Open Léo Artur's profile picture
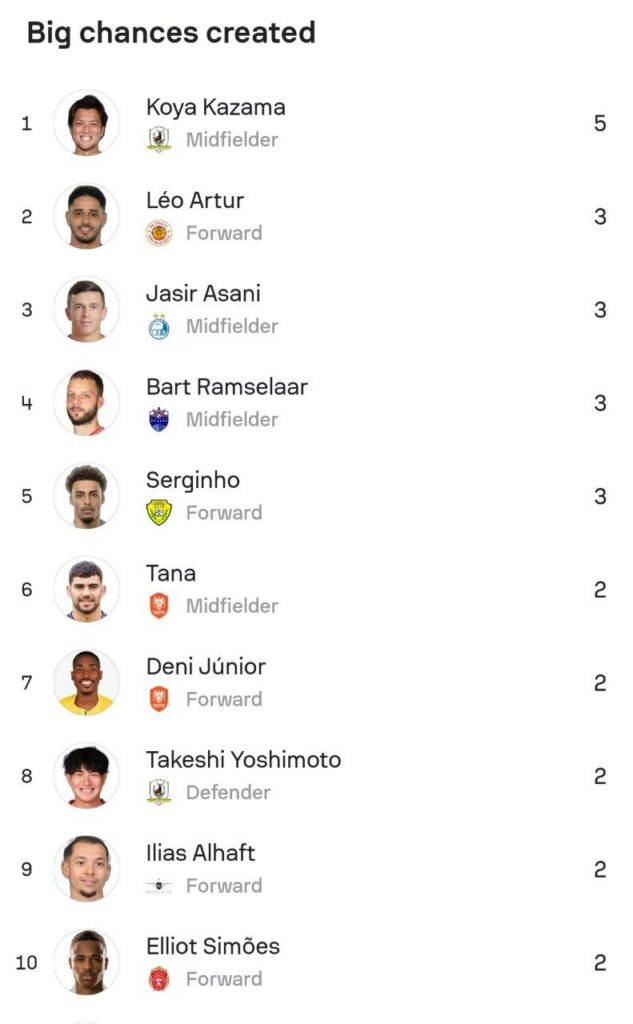Screen dimensions: 633x1024 pos(86,216)
